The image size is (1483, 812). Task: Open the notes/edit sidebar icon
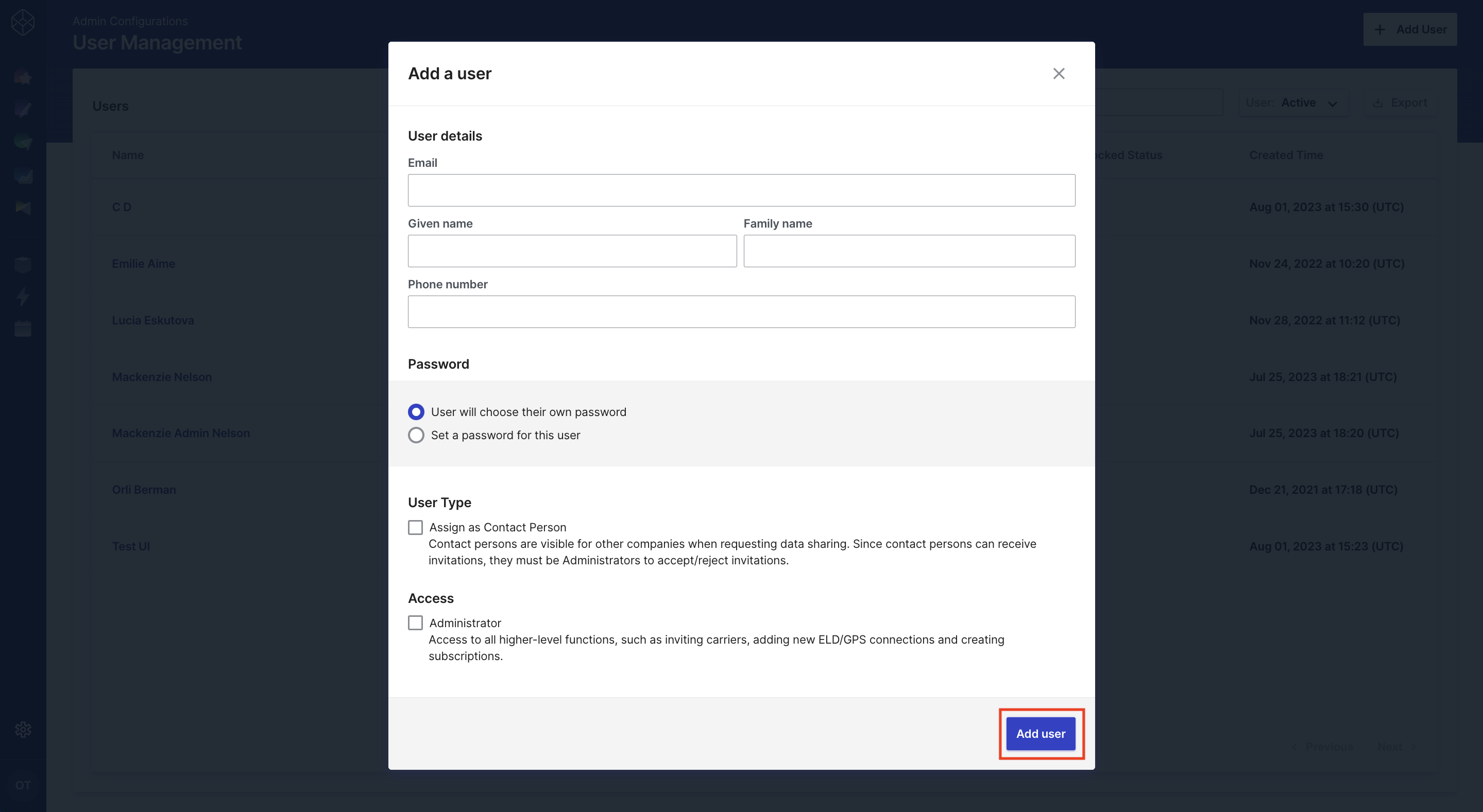[23, 109]
